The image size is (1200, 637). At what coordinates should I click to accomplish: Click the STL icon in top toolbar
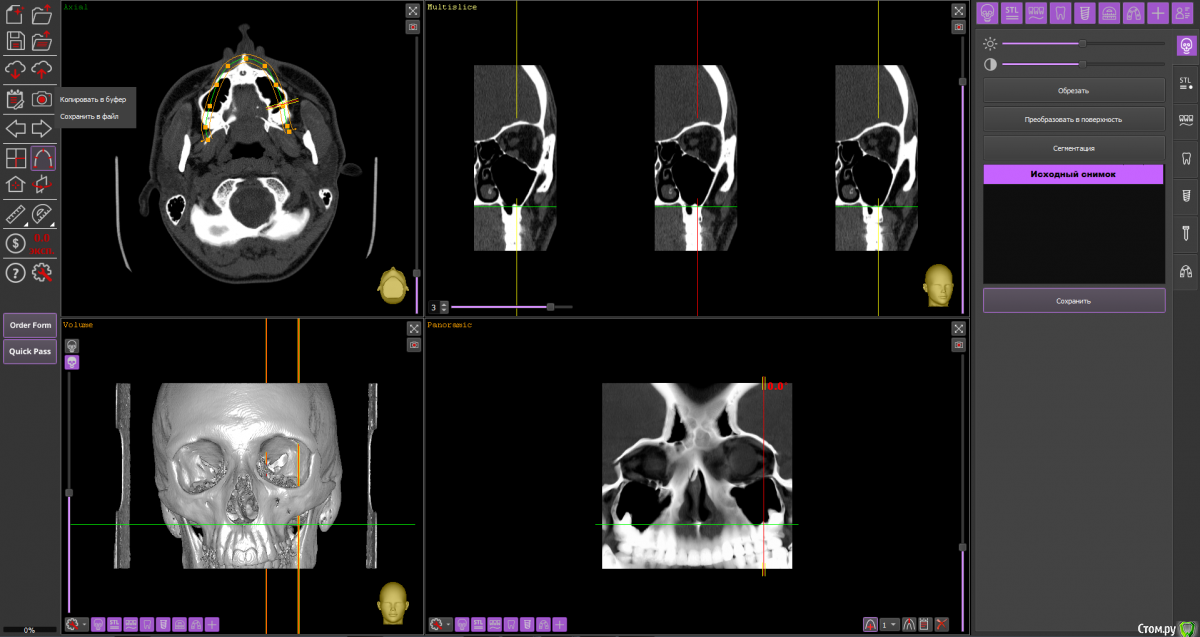(x=1011, y=13)
